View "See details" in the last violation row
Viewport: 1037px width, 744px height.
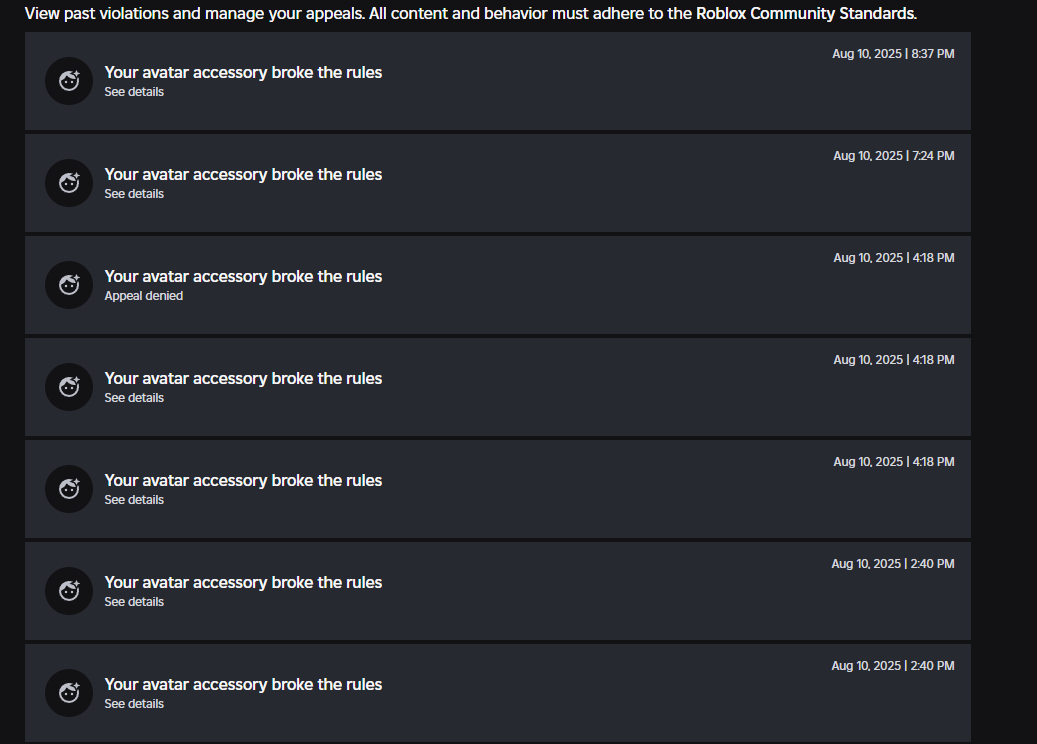click(x=134, y=704)
